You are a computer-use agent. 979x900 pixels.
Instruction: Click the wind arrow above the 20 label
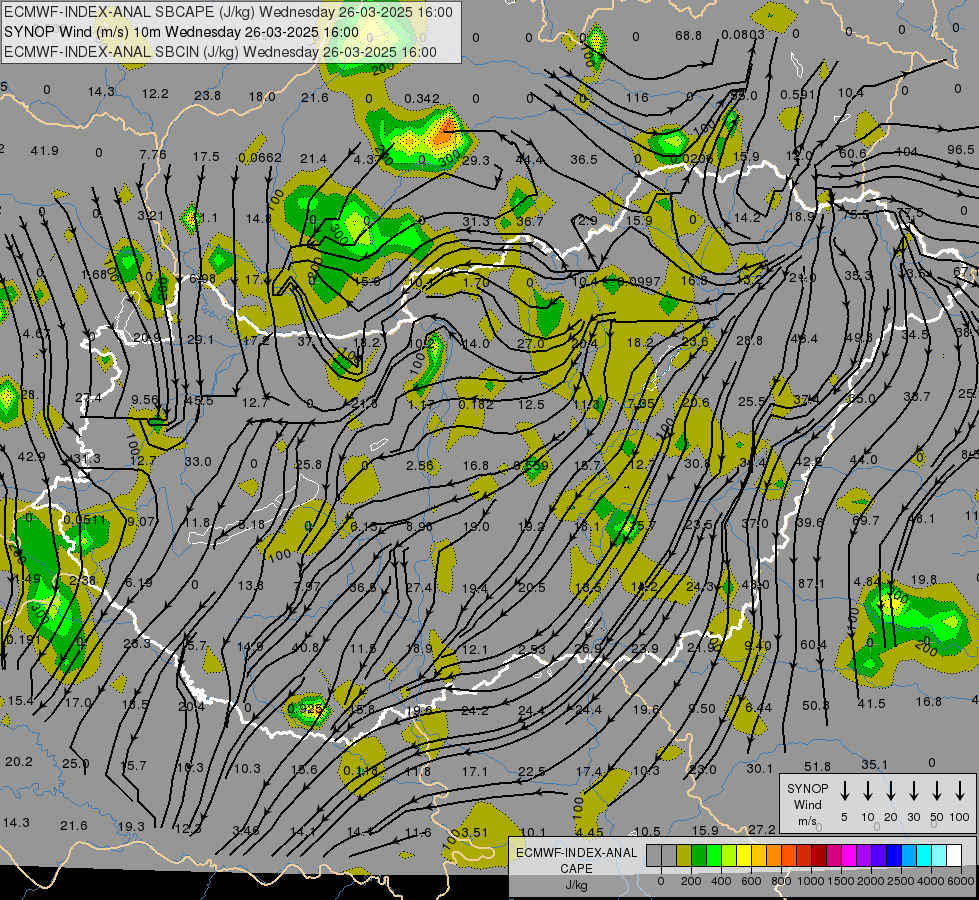click(891, 790)
